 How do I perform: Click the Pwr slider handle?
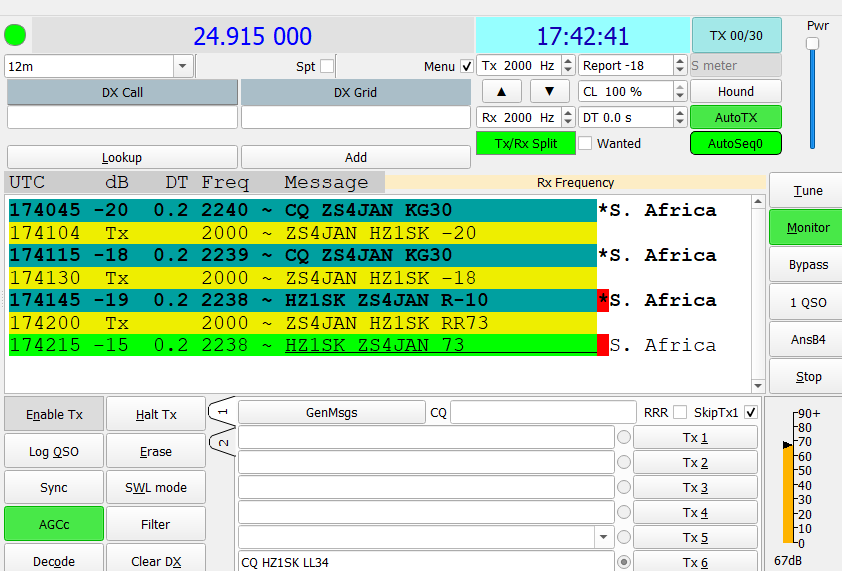(812, 43)
